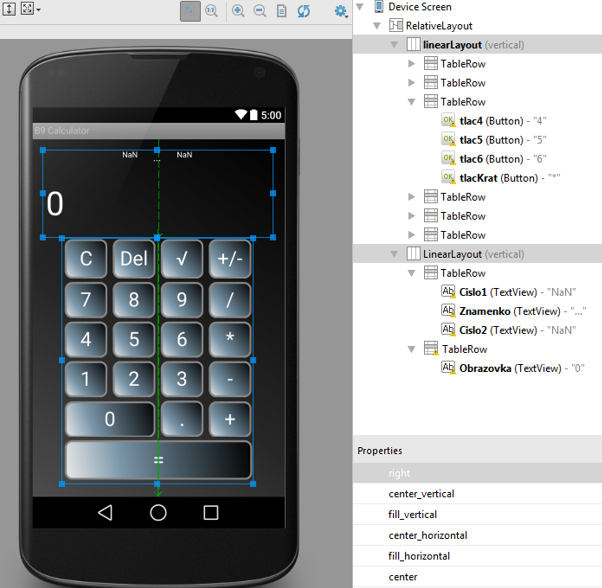Click the Del calculator button
The height and width of the screenshot is (588, 602).
point(134,259)
